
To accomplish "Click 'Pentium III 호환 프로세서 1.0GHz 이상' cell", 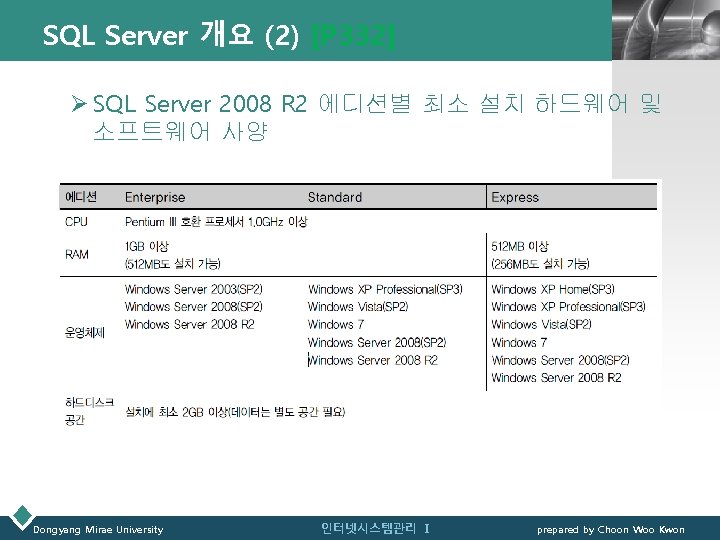I will click(x=216, y=222).
